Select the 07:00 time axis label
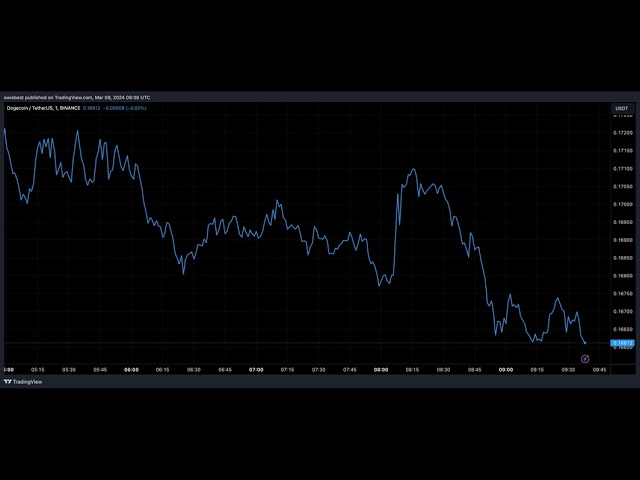Screen dimensions: 640x480 (256, 369)
